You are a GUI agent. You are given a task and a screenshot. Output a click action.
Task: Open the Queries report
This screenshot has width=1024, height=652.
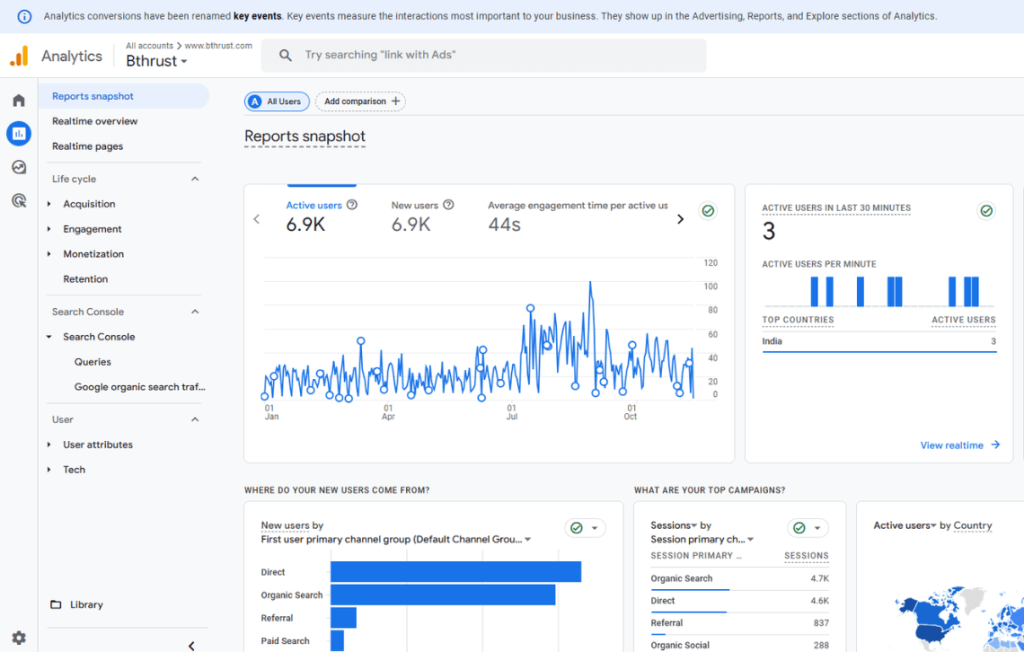(x=93, y=361)
